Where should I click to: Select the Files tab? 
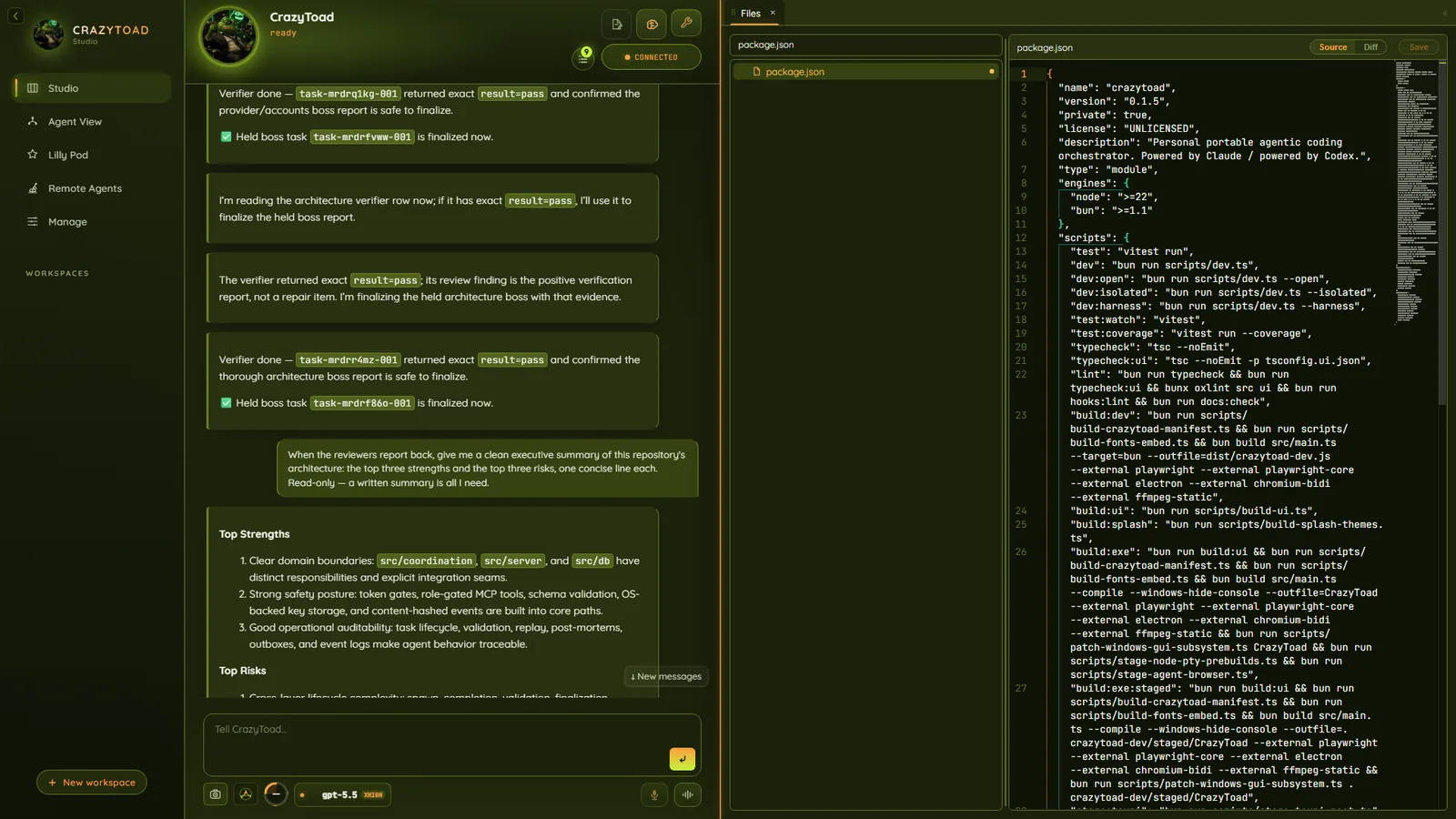pos(750,14)
